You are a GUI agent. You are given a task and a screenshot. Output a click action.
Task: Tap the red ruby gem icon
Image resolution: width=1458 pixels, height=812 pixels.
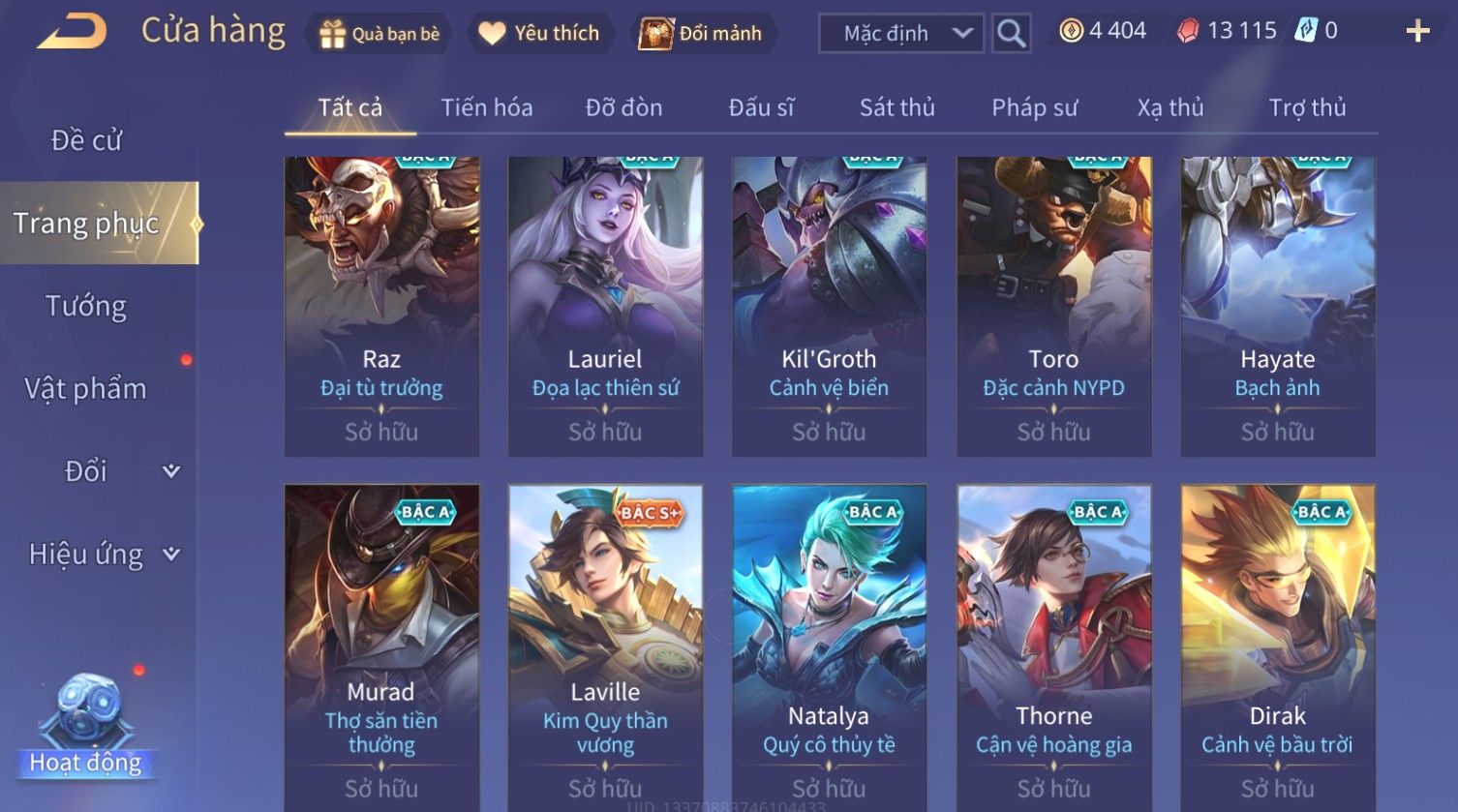pyautogui.click(x=1188, y=31)
